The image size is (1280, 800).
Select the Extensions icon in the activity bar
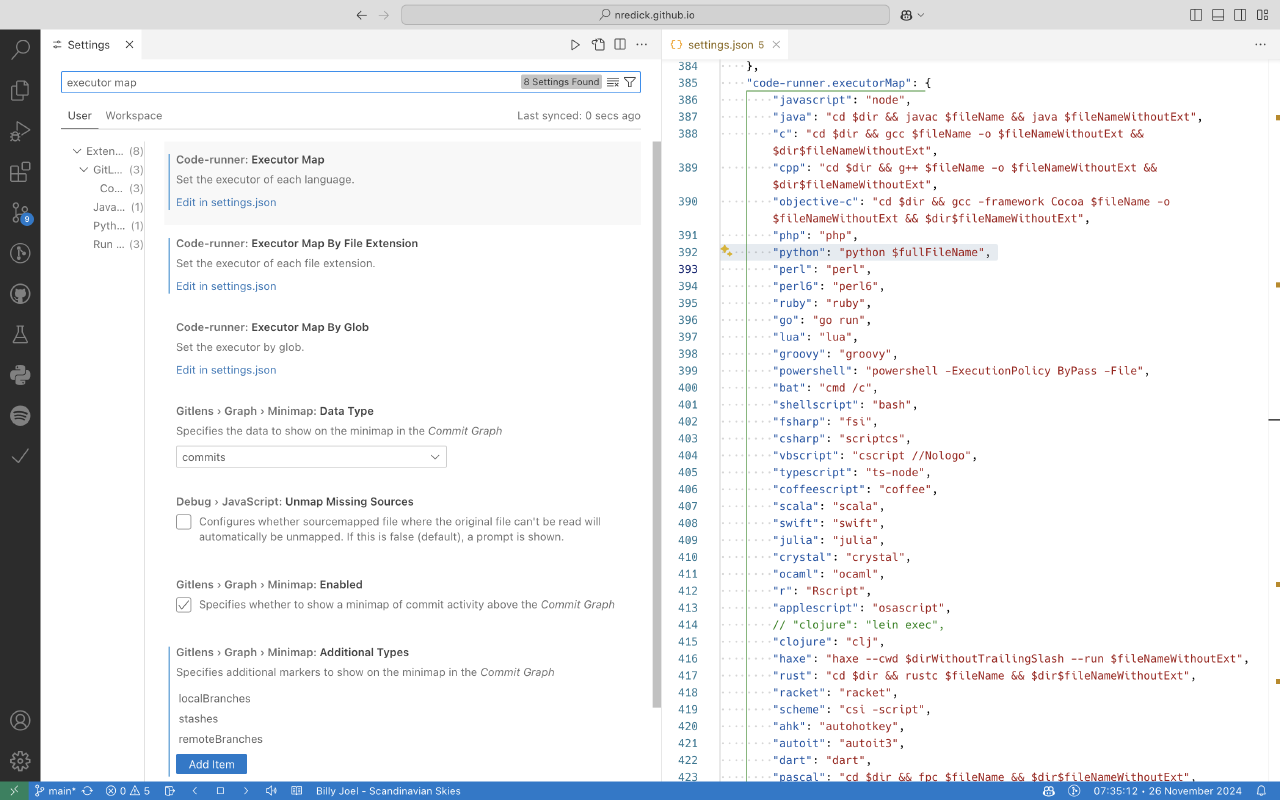[x=21, y=171]
